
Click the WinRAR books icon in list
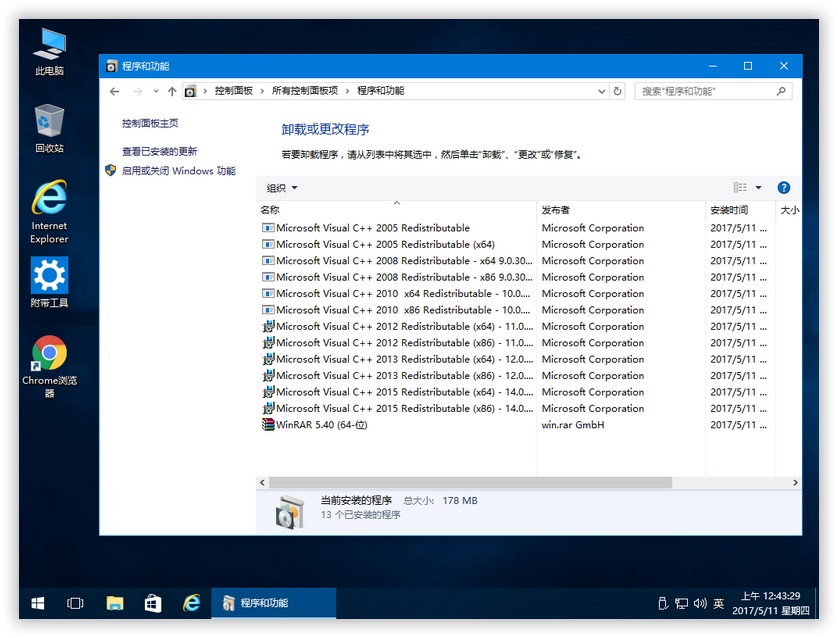[x=268, y=425]
